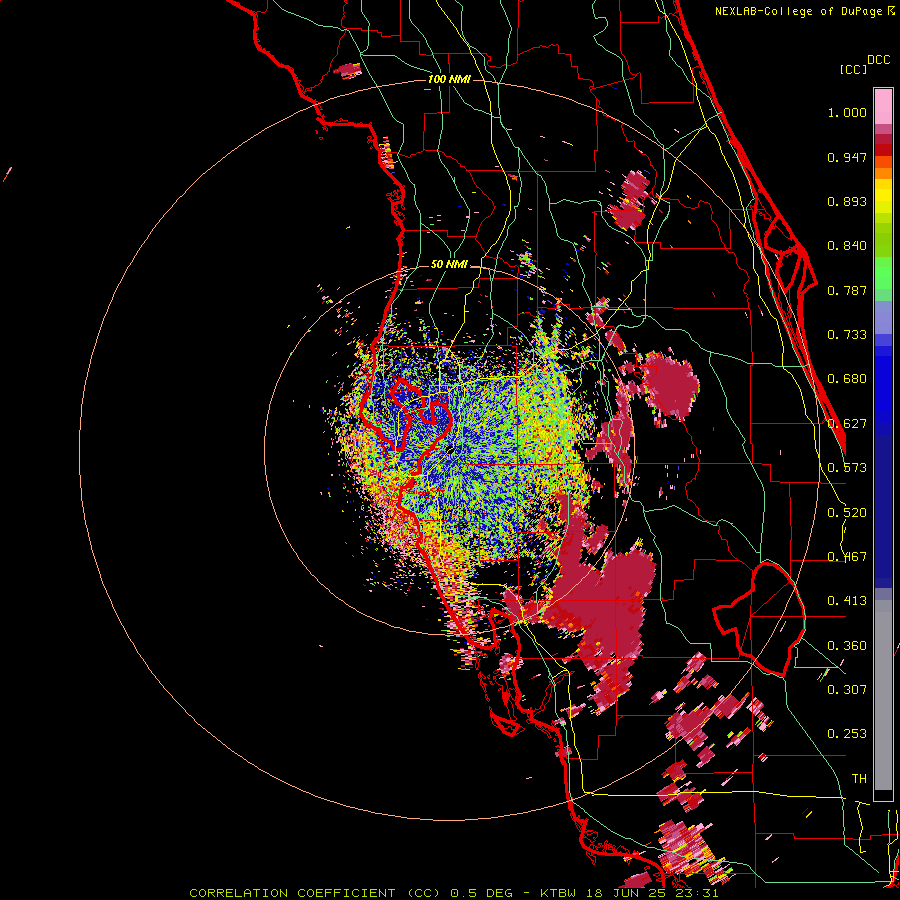Click the DCC label above color bar
The width and height of the screenshot is (900, 900).
click(879, 60)
